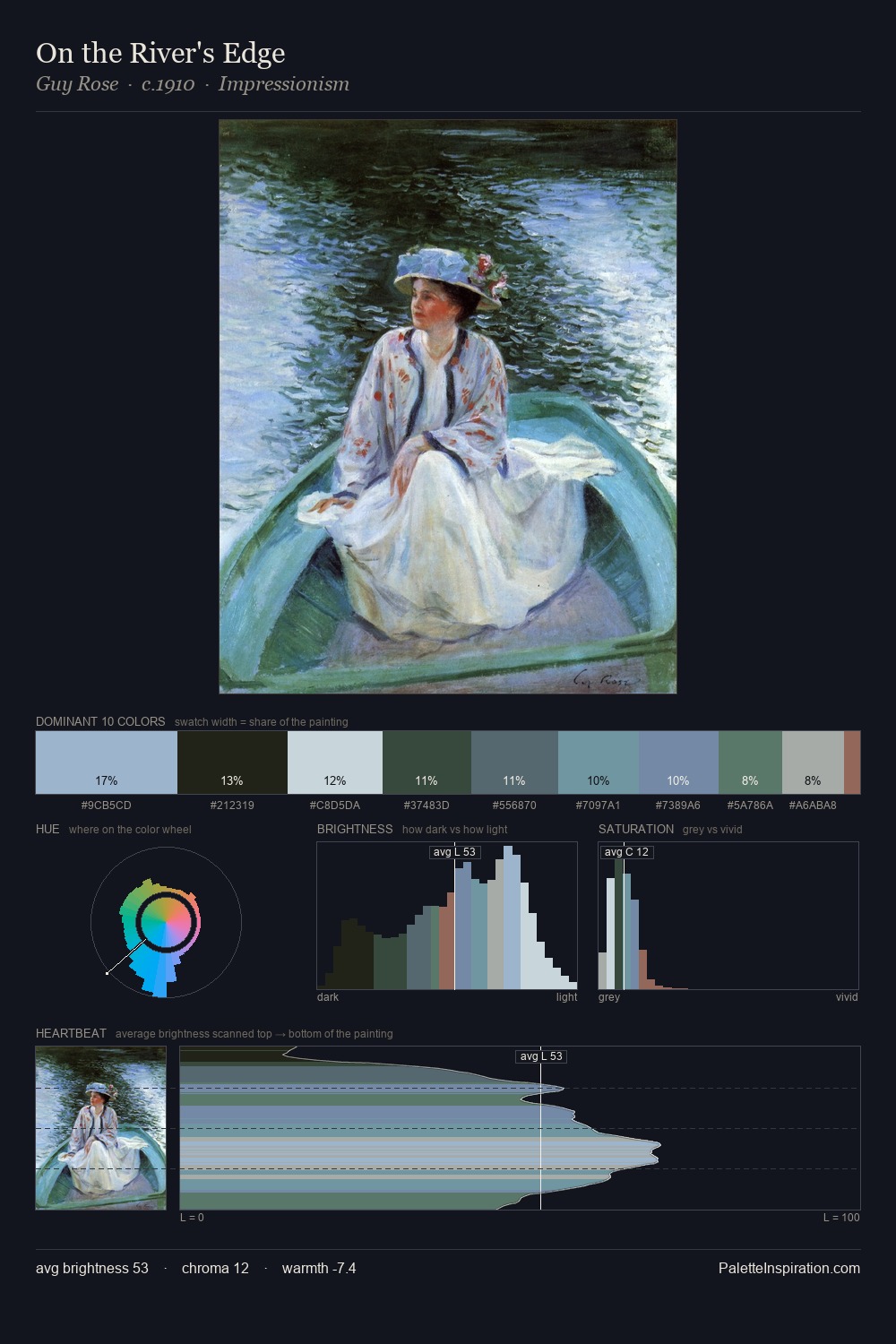
Task: Click the Guy Rose c.1910 Impressionism subtitle
Action: point(193,84)
